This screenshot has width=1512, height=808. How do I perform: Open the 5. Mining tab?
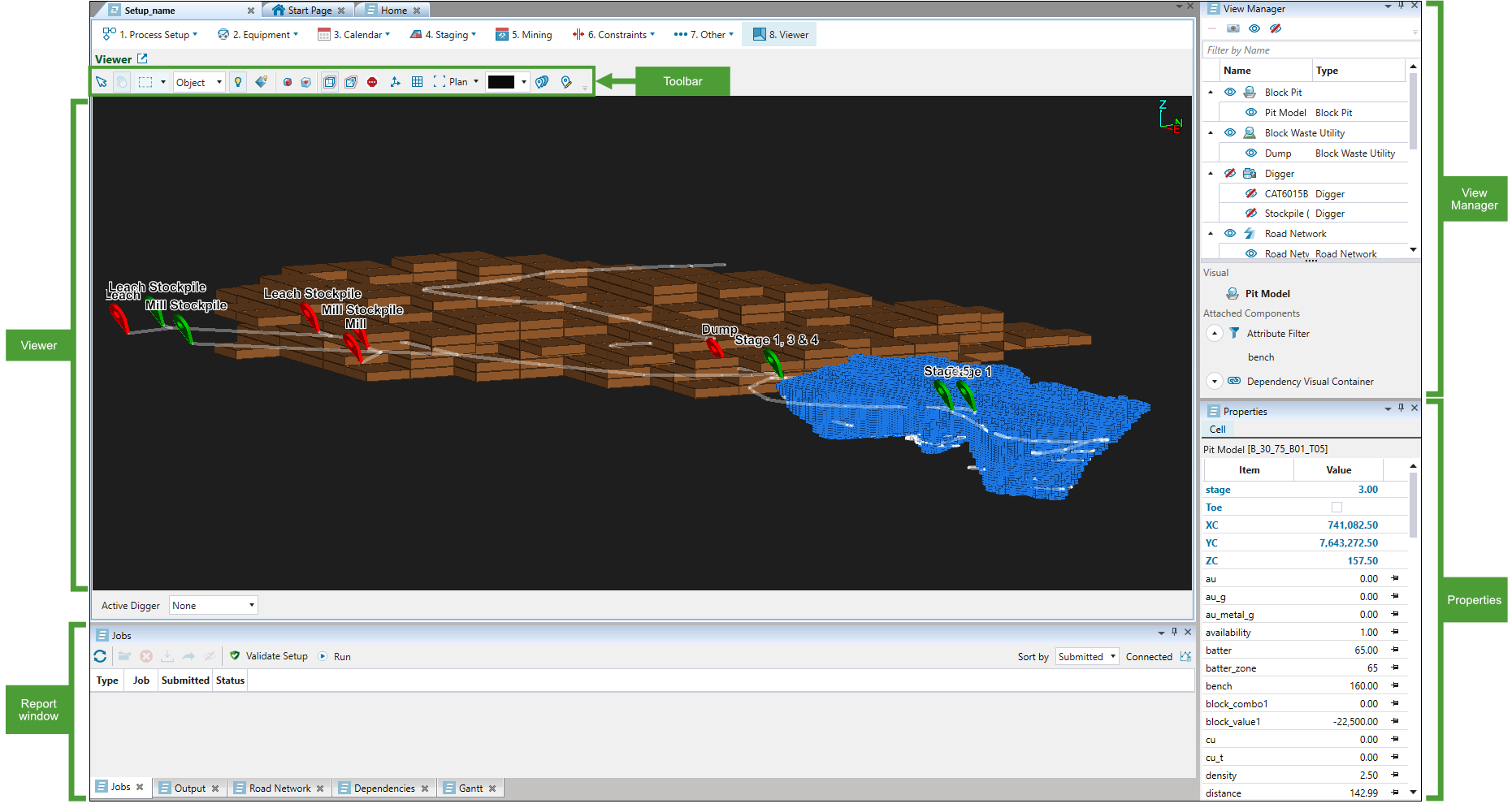point(524,35)
